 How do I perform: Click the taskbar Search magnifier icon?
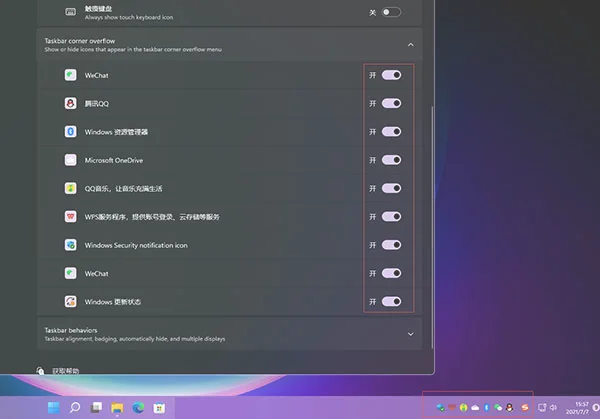75,407
